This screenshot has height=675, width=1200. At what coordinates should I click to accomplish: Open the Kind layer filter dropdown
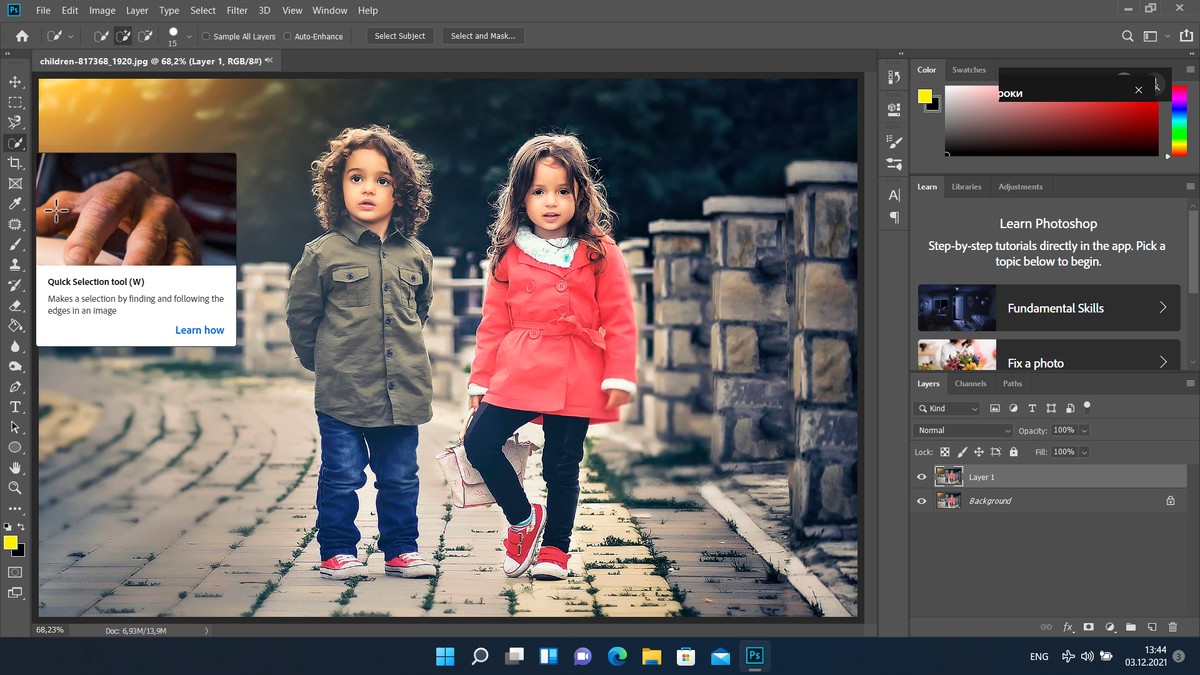pos(948,409)
